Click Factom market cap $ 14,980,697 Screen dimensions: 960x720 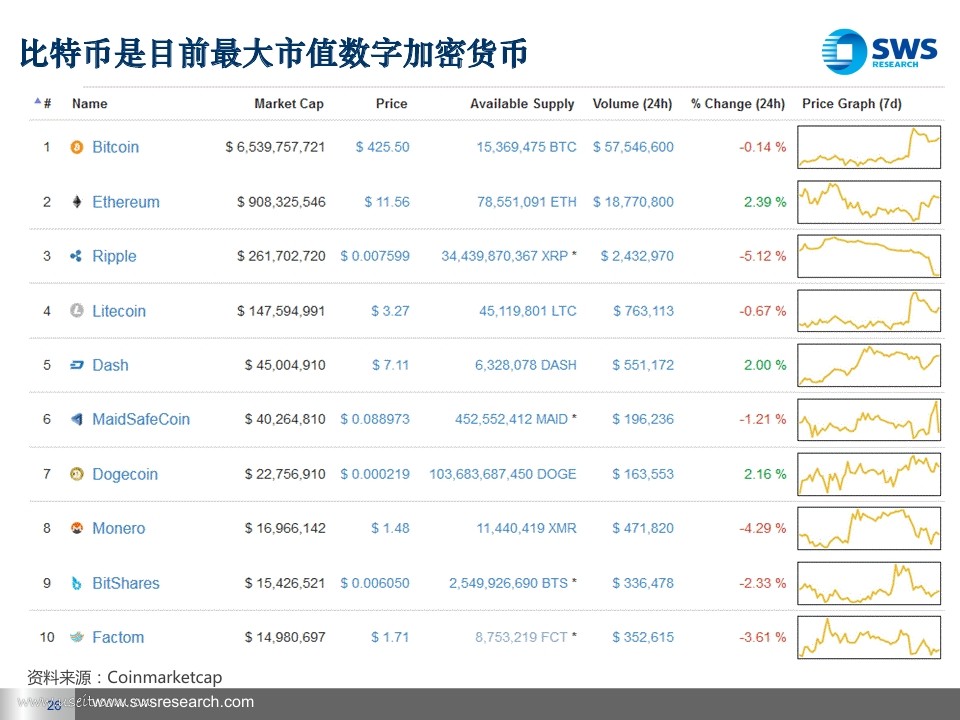[285, 637]
